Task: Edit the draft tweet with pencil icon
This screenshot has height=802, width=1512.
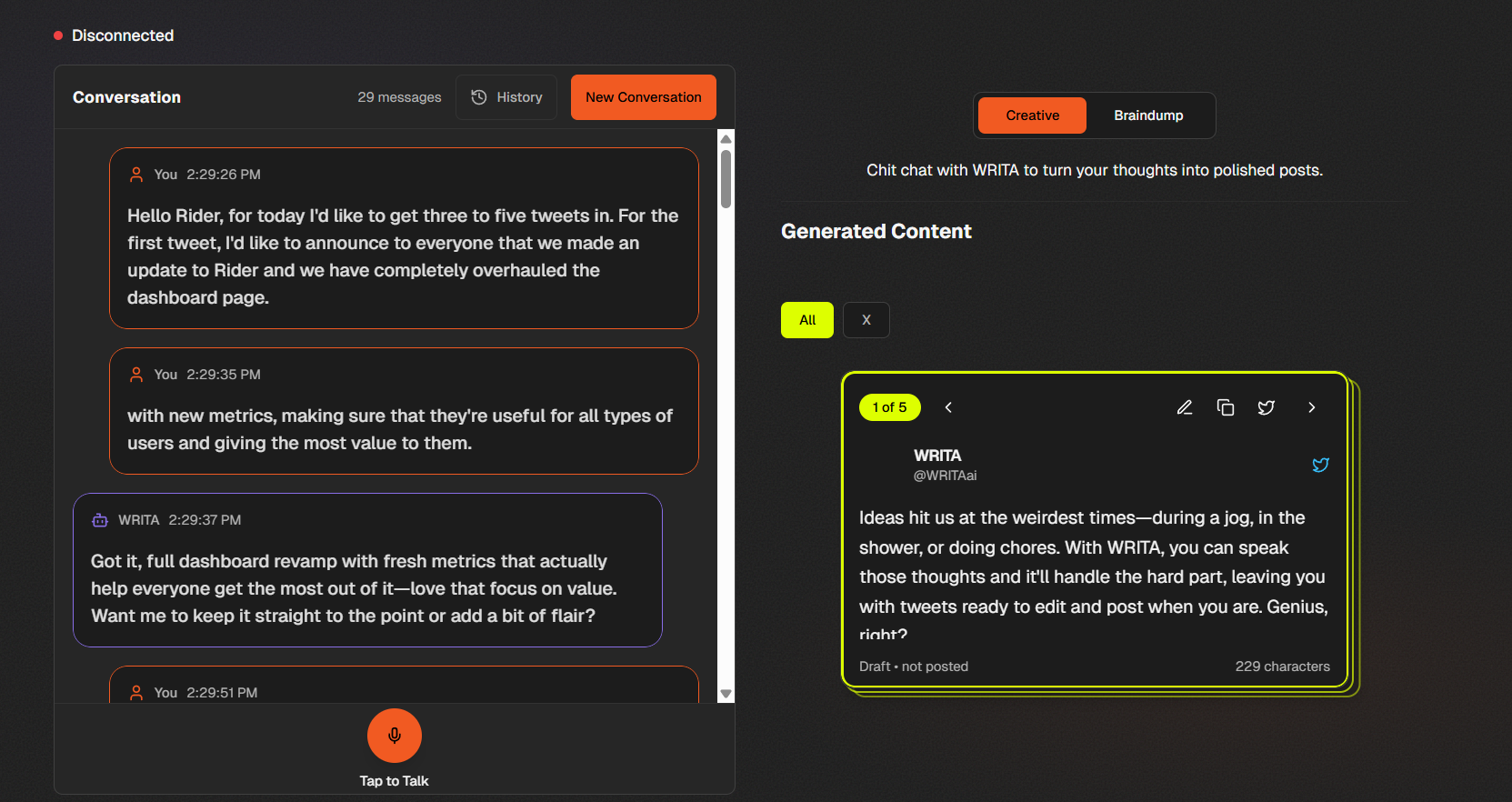Action: pyautogui.click(x=1185, y=407)
